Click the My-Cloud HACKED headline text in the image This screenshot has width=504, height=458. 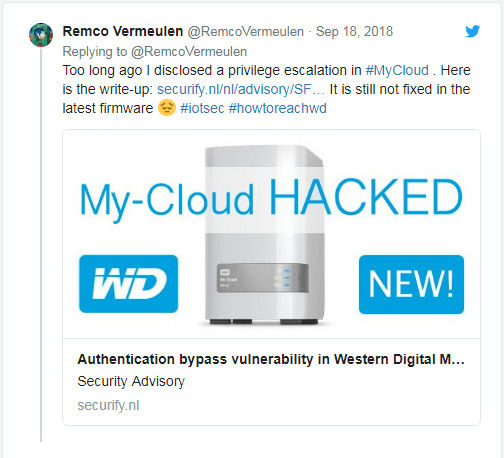coord(271,198)
